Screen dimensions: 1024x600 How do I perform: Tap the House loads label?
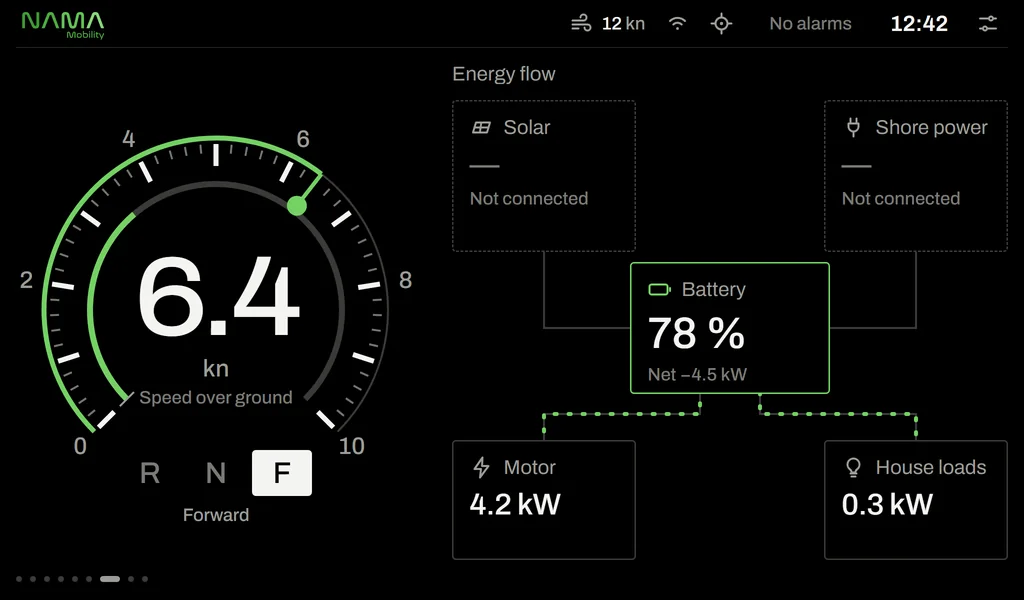coord(931,467)
